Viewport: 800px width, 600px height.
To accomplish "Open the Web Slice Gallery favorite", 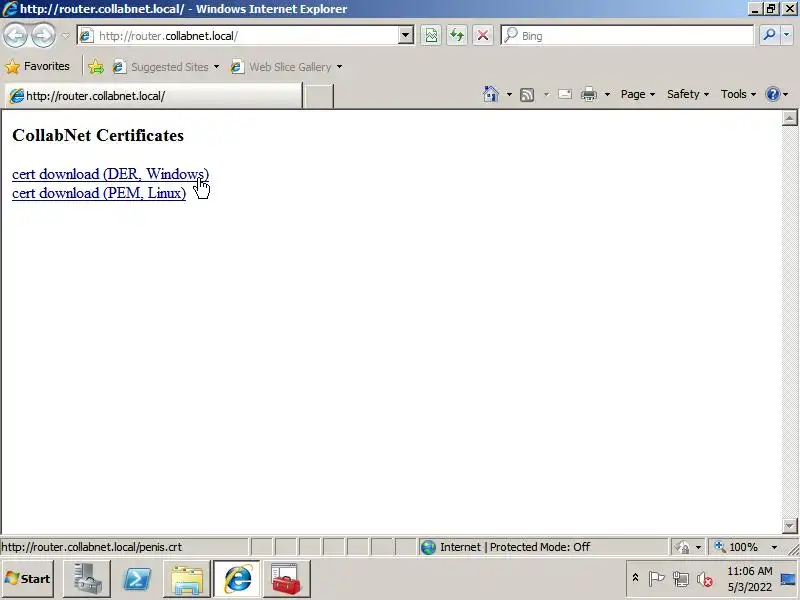I will click(x=286, y=67).
